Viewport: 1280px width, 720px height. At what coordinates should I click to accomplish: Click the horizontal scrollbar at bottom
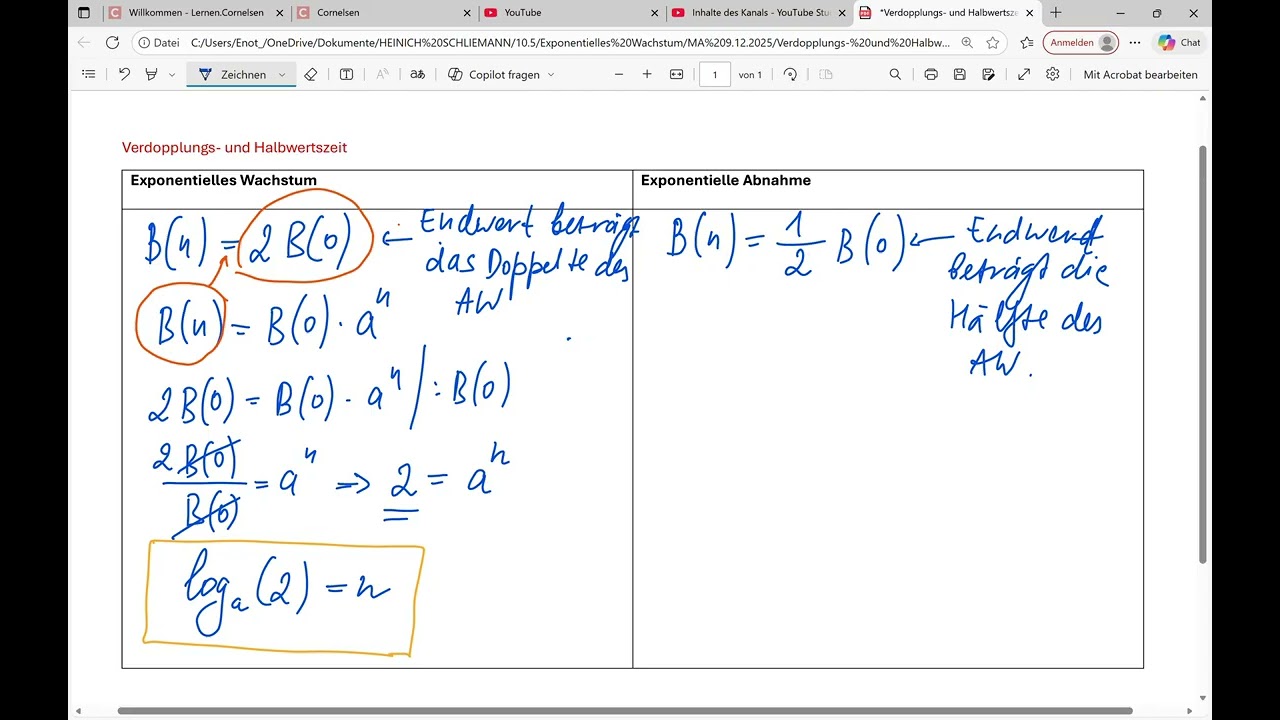(625, 711)
